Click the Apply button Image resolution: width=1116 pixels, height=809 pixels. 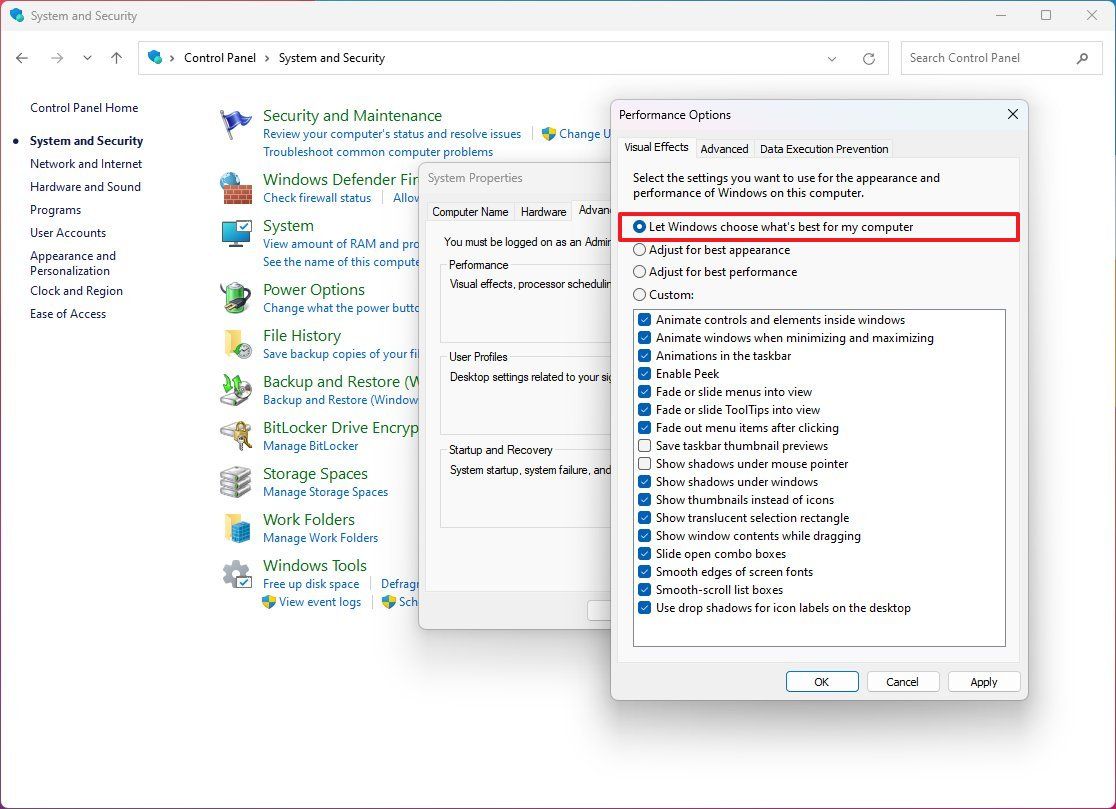984,681
